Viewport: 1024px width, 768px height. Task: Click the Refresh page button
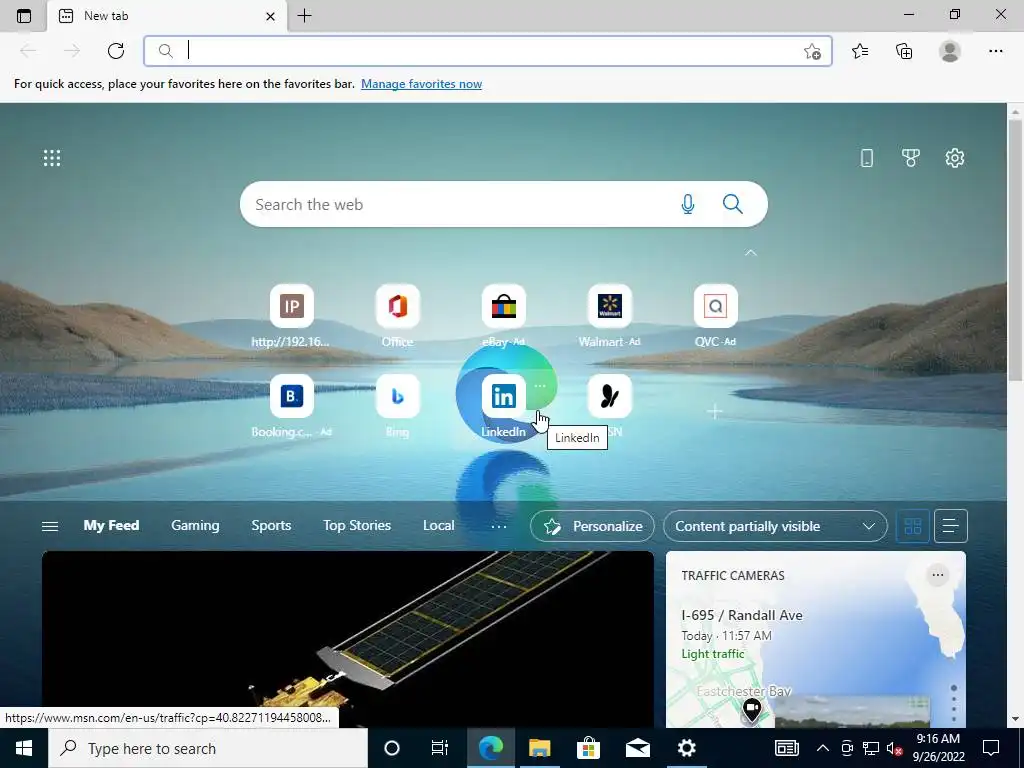(x=116, y=51)
